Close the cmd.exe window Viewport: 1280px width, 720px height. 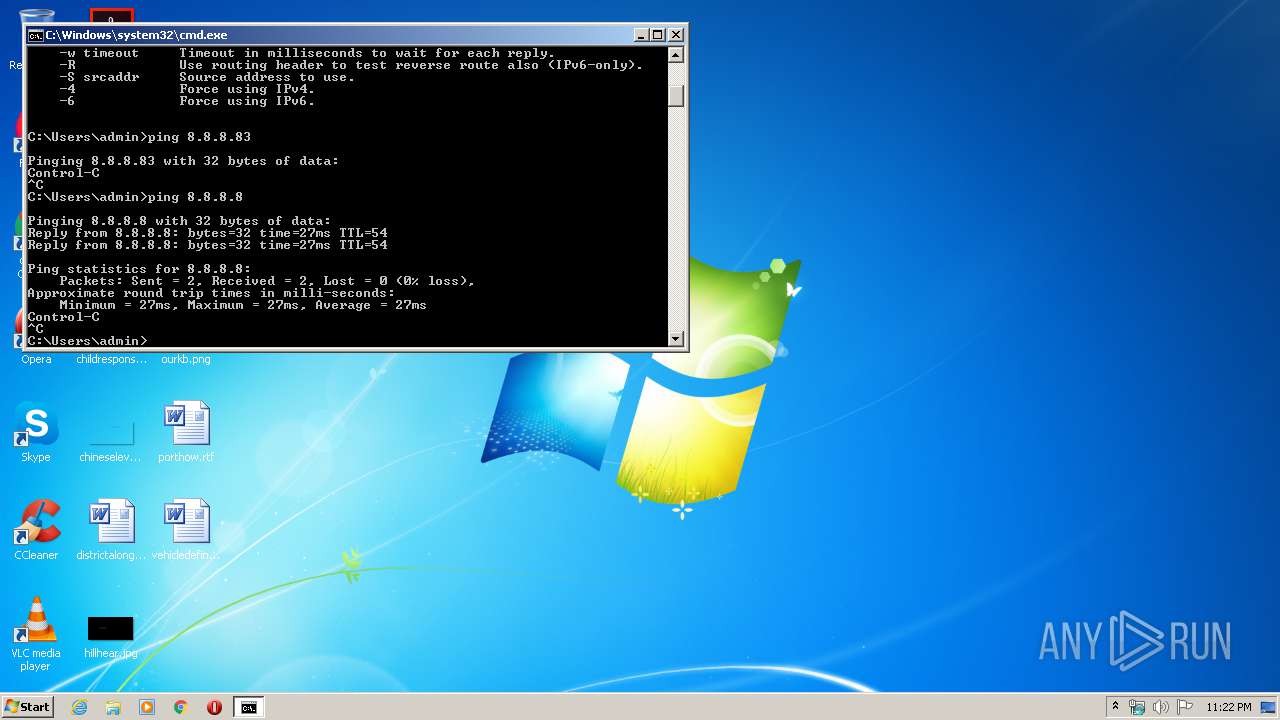pos(676,35)
